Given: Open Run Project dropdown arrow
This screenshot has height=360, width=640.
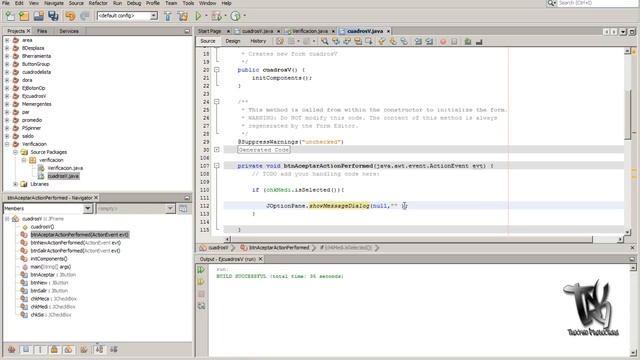Looking at the screenshot, I should [x=206, y=16].
